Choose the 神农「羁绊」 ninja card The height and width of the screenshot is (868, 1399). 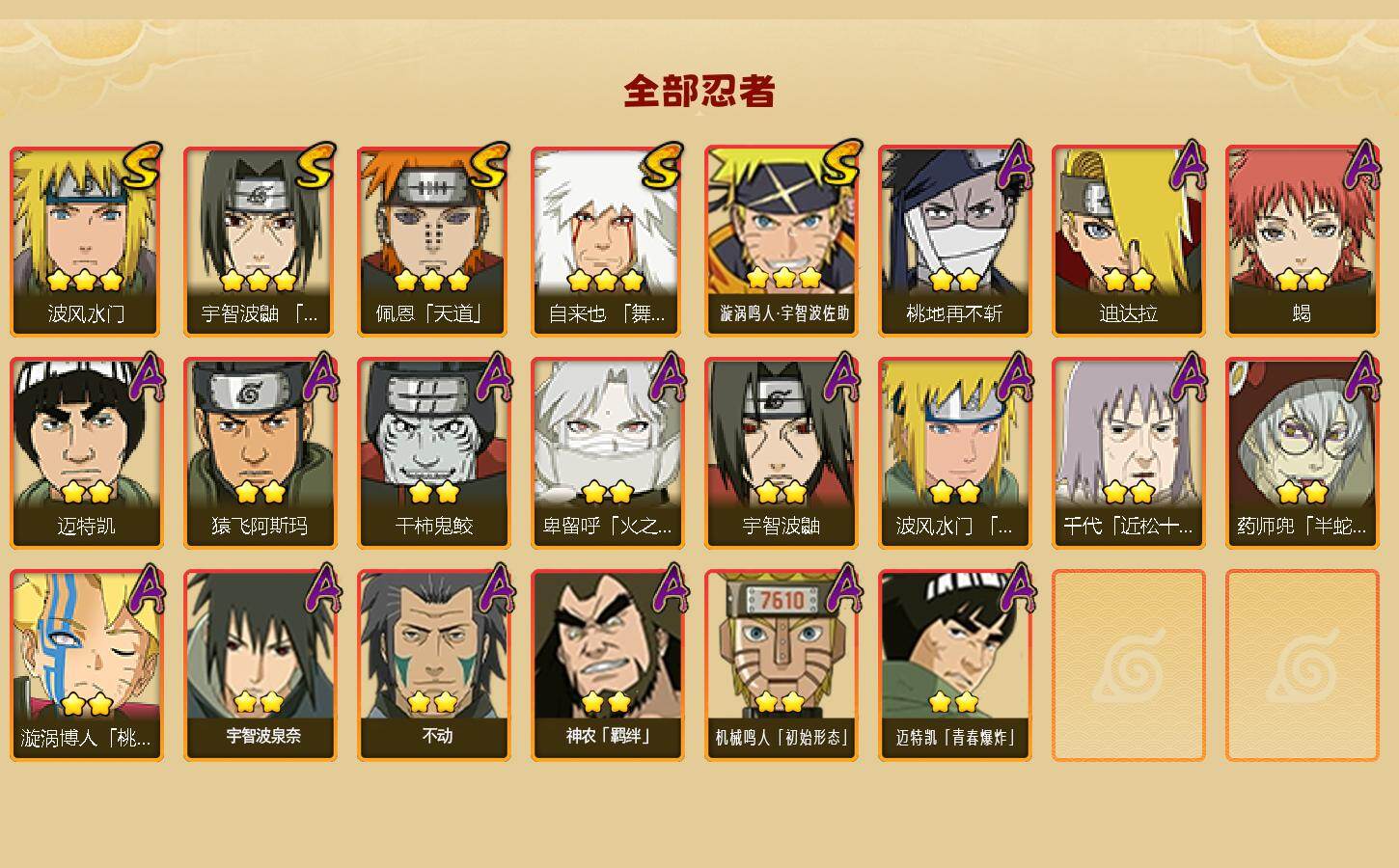click(x=608, y=665)
